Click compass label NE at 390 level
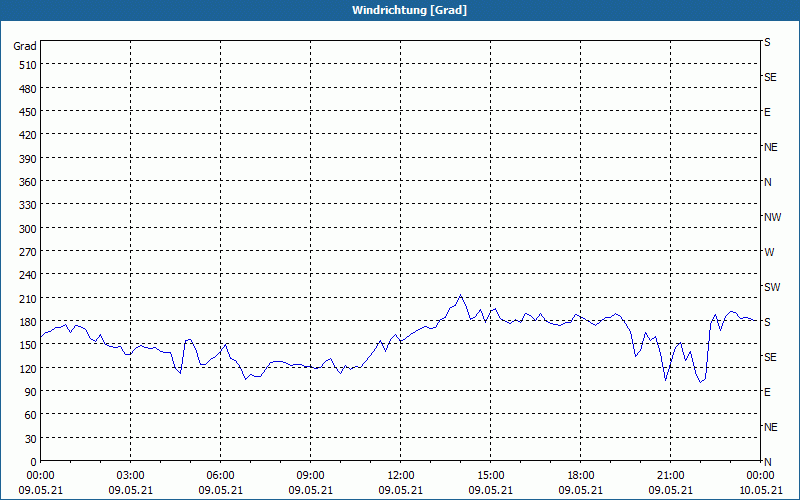The height and width of the screenshot is (500, 800). click(771, 147)
